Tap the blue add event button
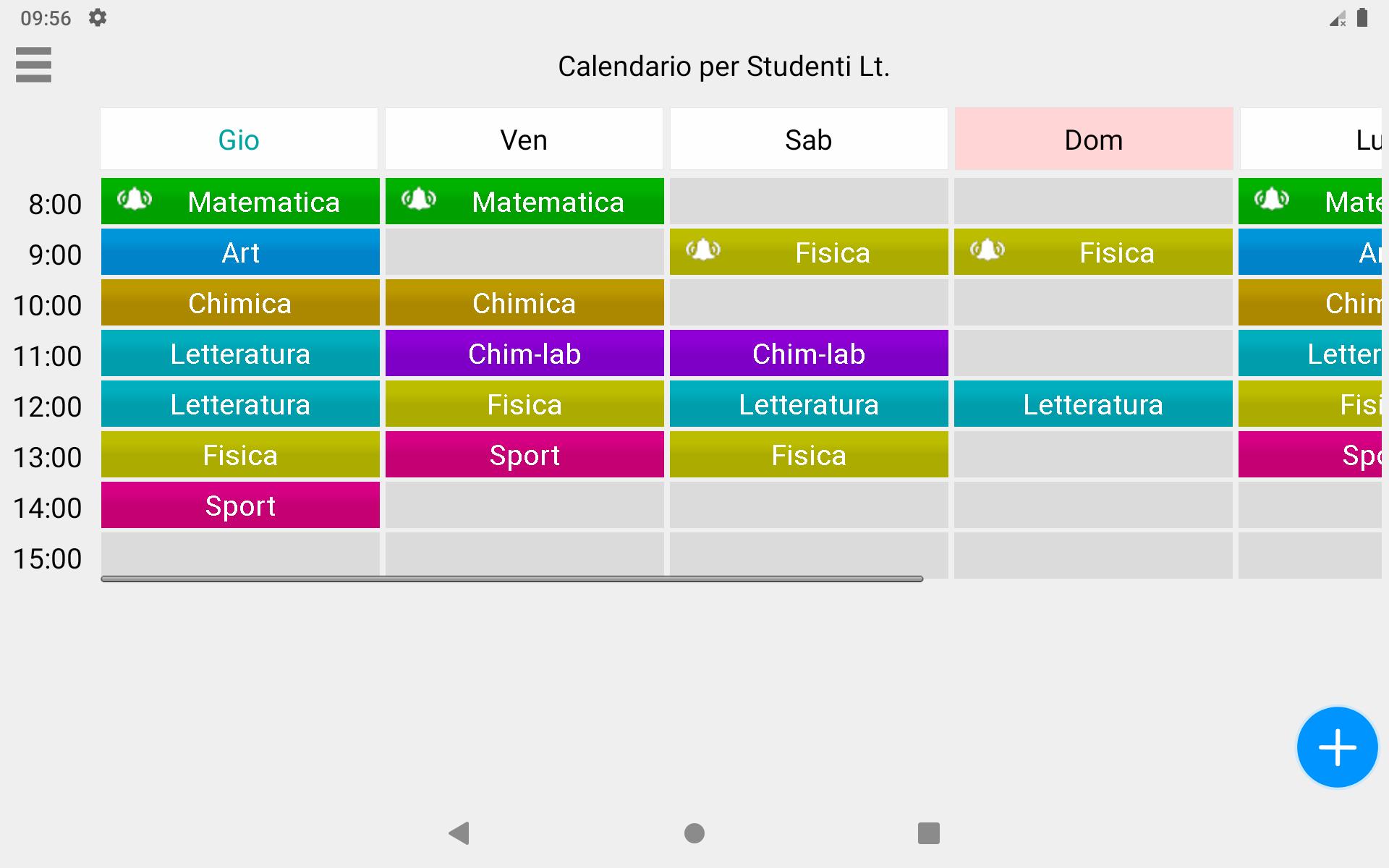 1337,747
